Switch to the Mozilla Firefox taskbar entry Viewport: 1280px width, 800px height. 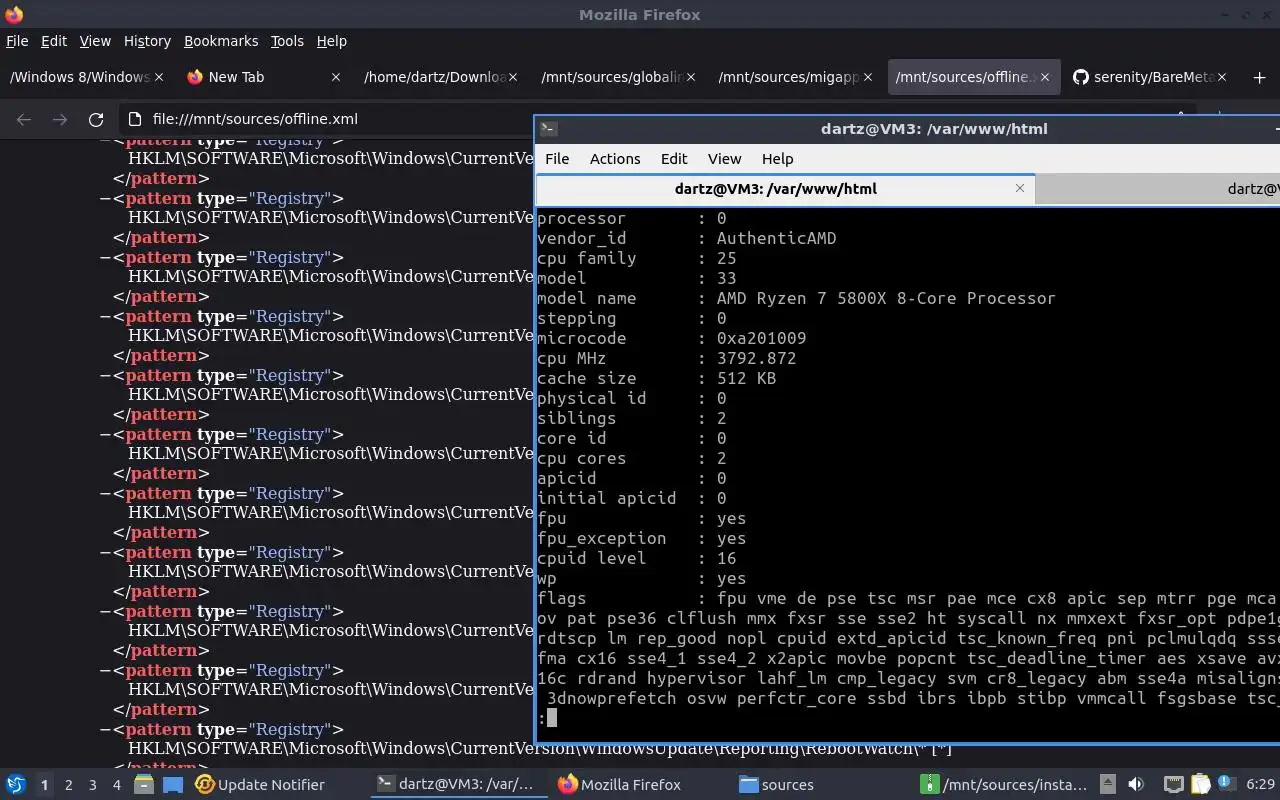click(x=620, y=785)
